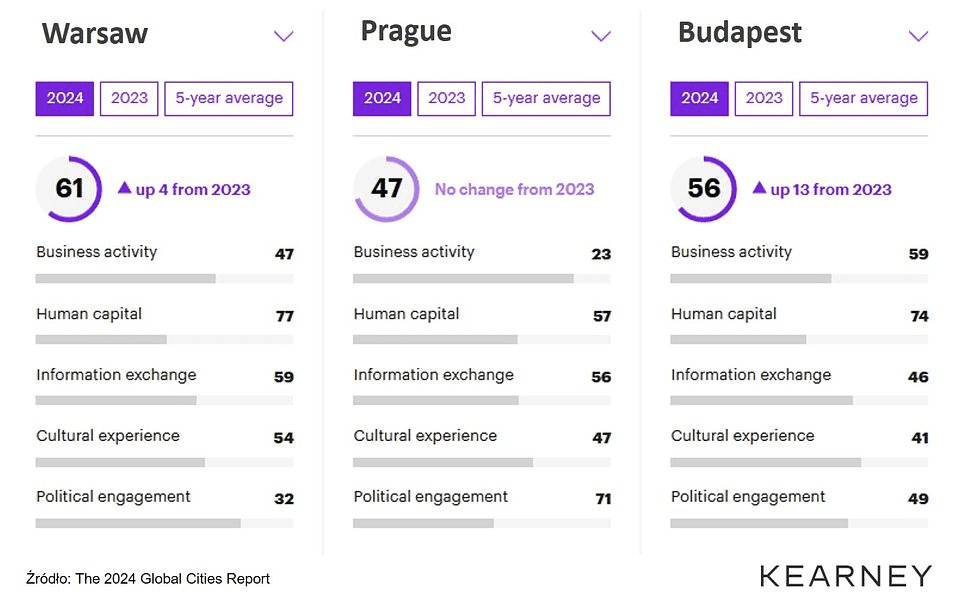
Task: Click Prague's Political engagement label
Action: (x=430, y=497)
